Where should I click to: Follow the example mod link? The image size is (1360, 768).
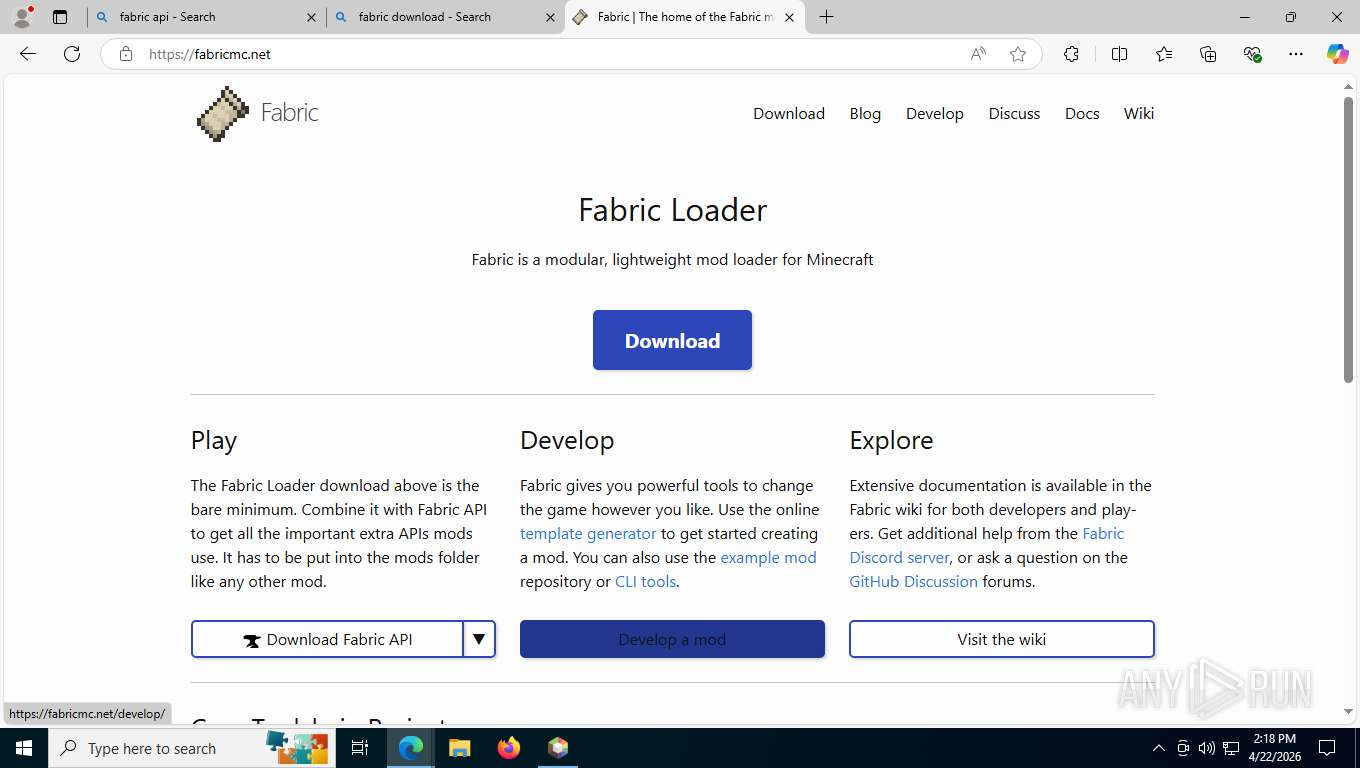click(768, 557)
